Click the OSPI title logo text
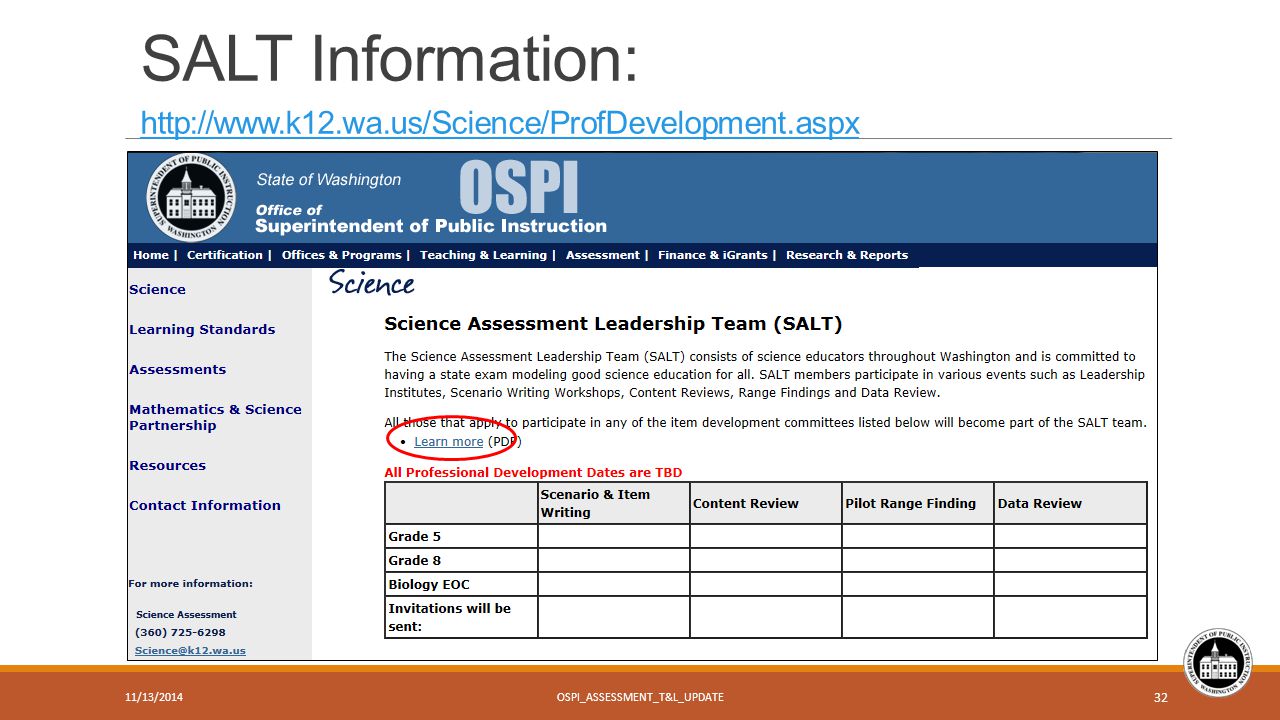The height and width of the screenshot is (720, 1280). 519,187
